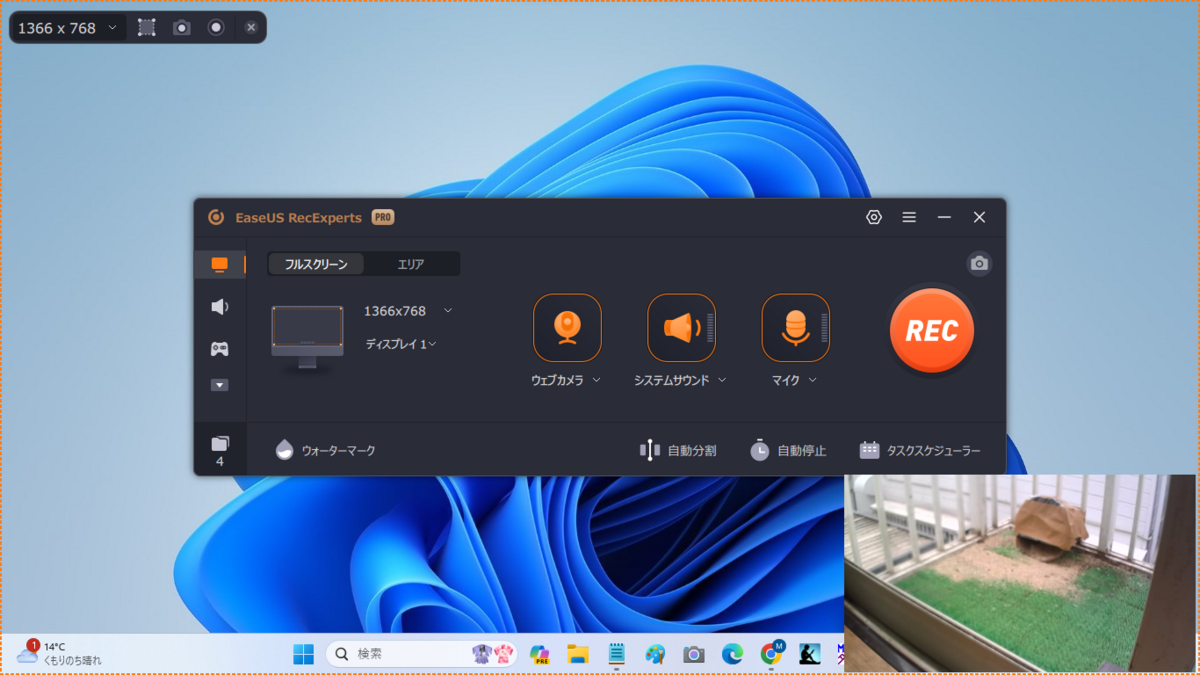Select game recording mode in sidebar
Image resolution: width=1200 pixels, height=675 pixels.
(219, 349)
